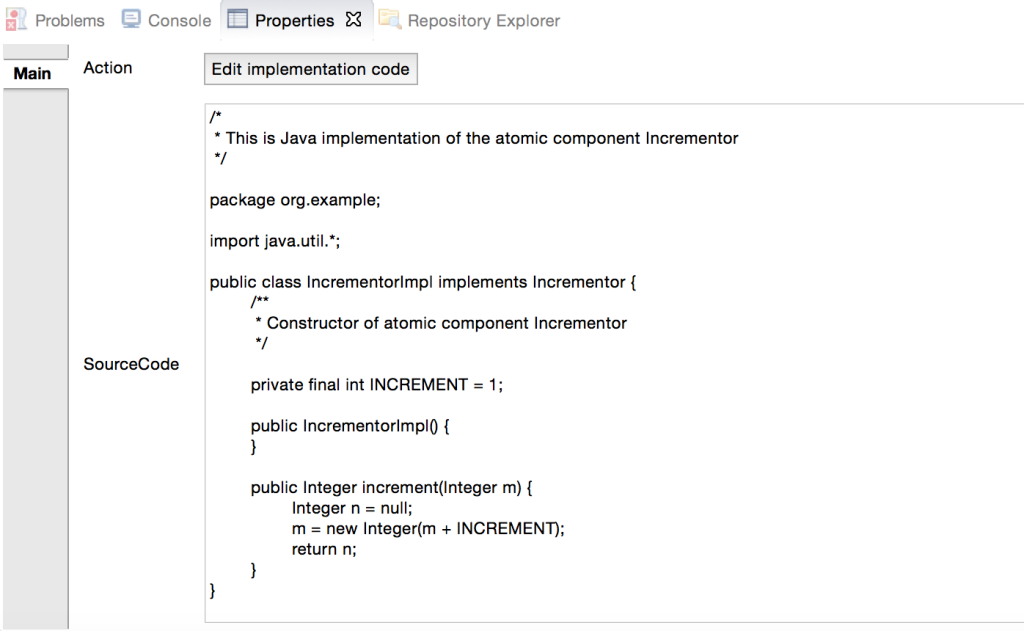Close the Properties view tab
The height and width of the screenshot is (631, 1024).
coord(353,20)
